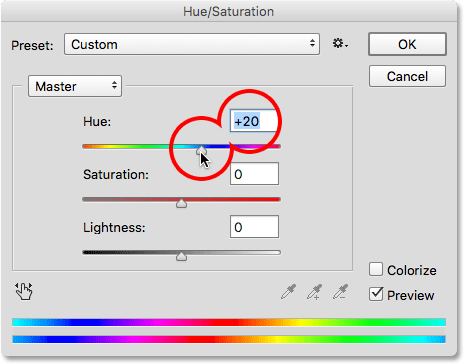Open the Master color range dropdown

click(75, 86)
